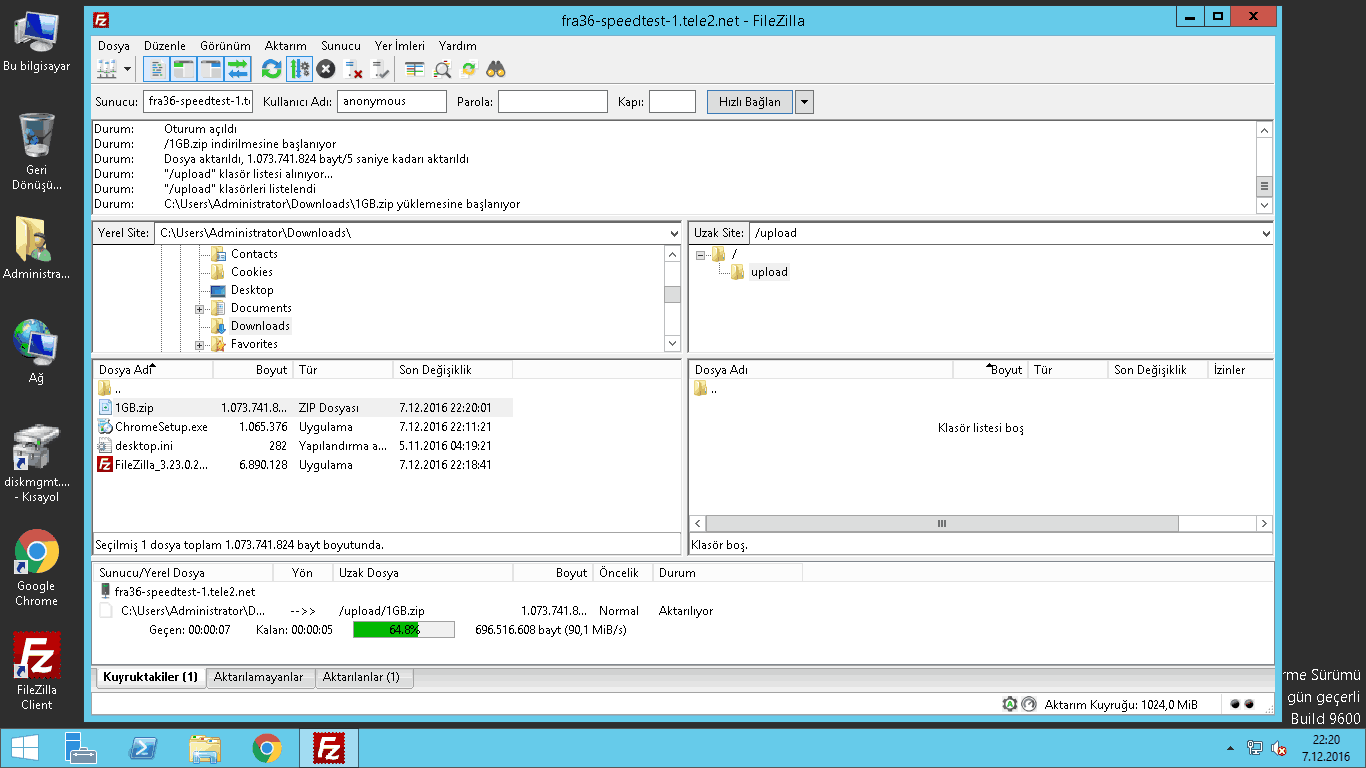Viewport: 1366px width, 768px height.
Task: Sort local files by Son Değişiklik column
Action: (453, 370)
